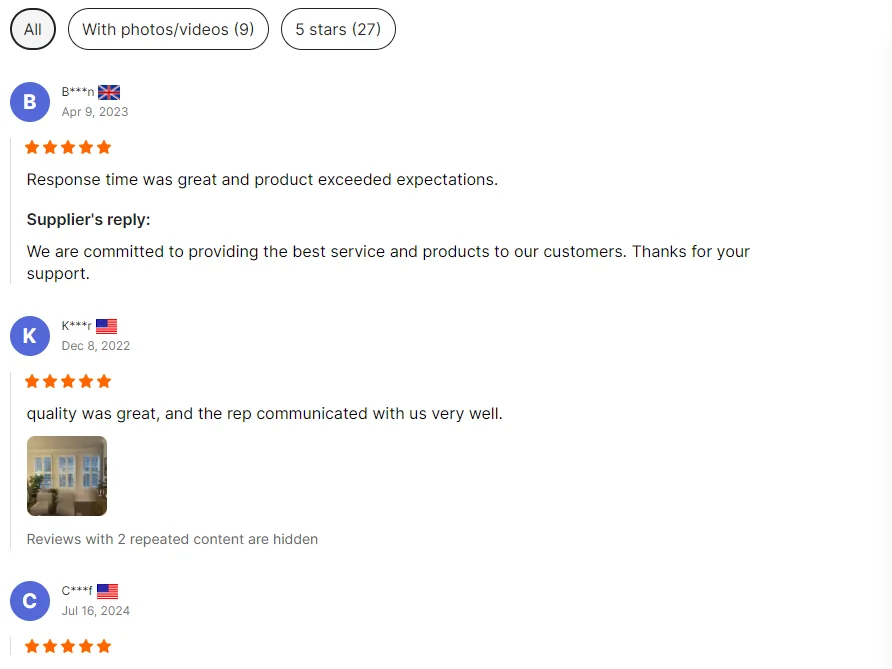
Task: Show only 5 stars (27) reviews
Action: [x=338, y=29]
